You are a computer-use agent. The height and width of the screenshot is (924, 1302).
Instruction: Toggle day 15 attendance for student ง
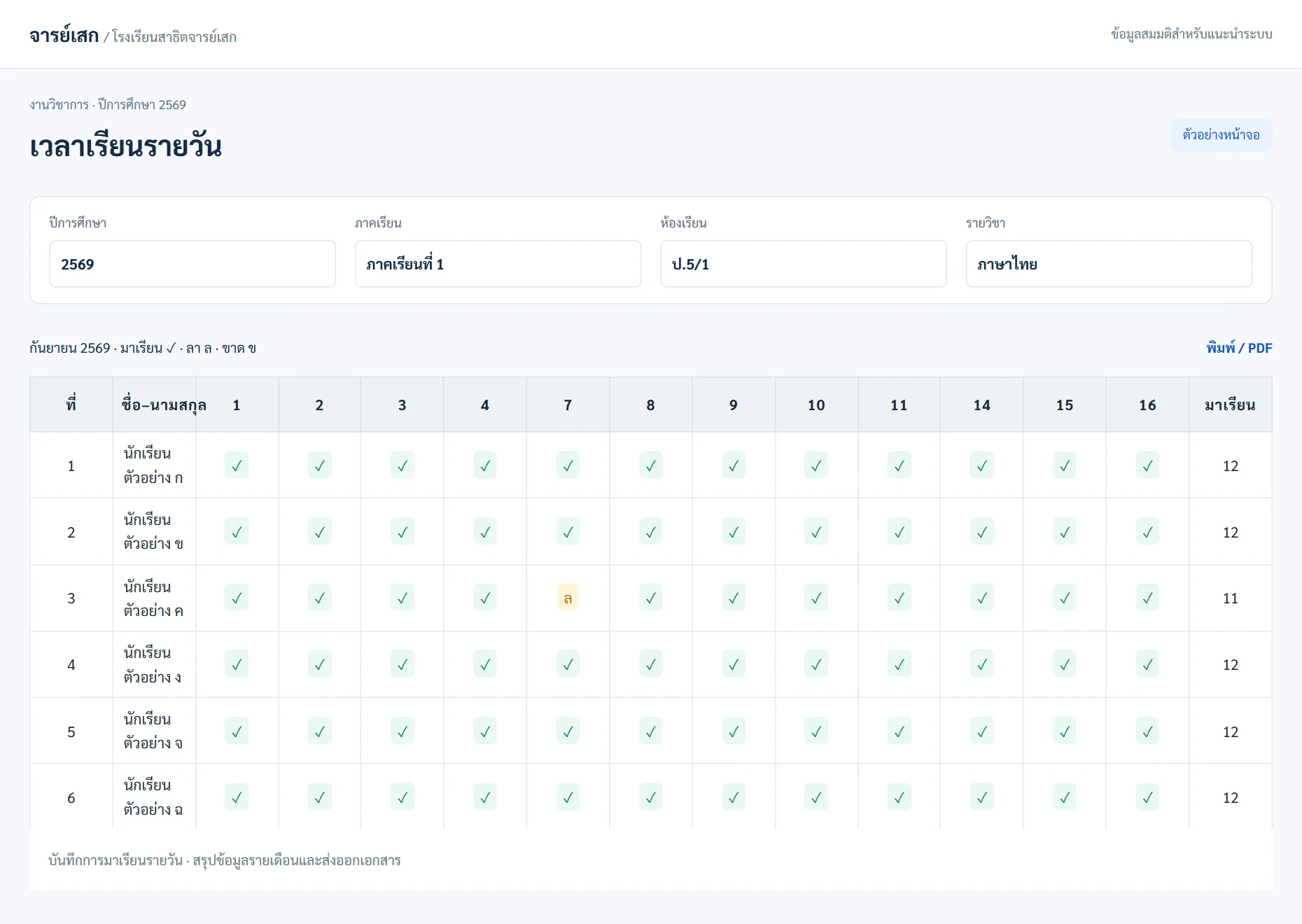point(1065,664)
